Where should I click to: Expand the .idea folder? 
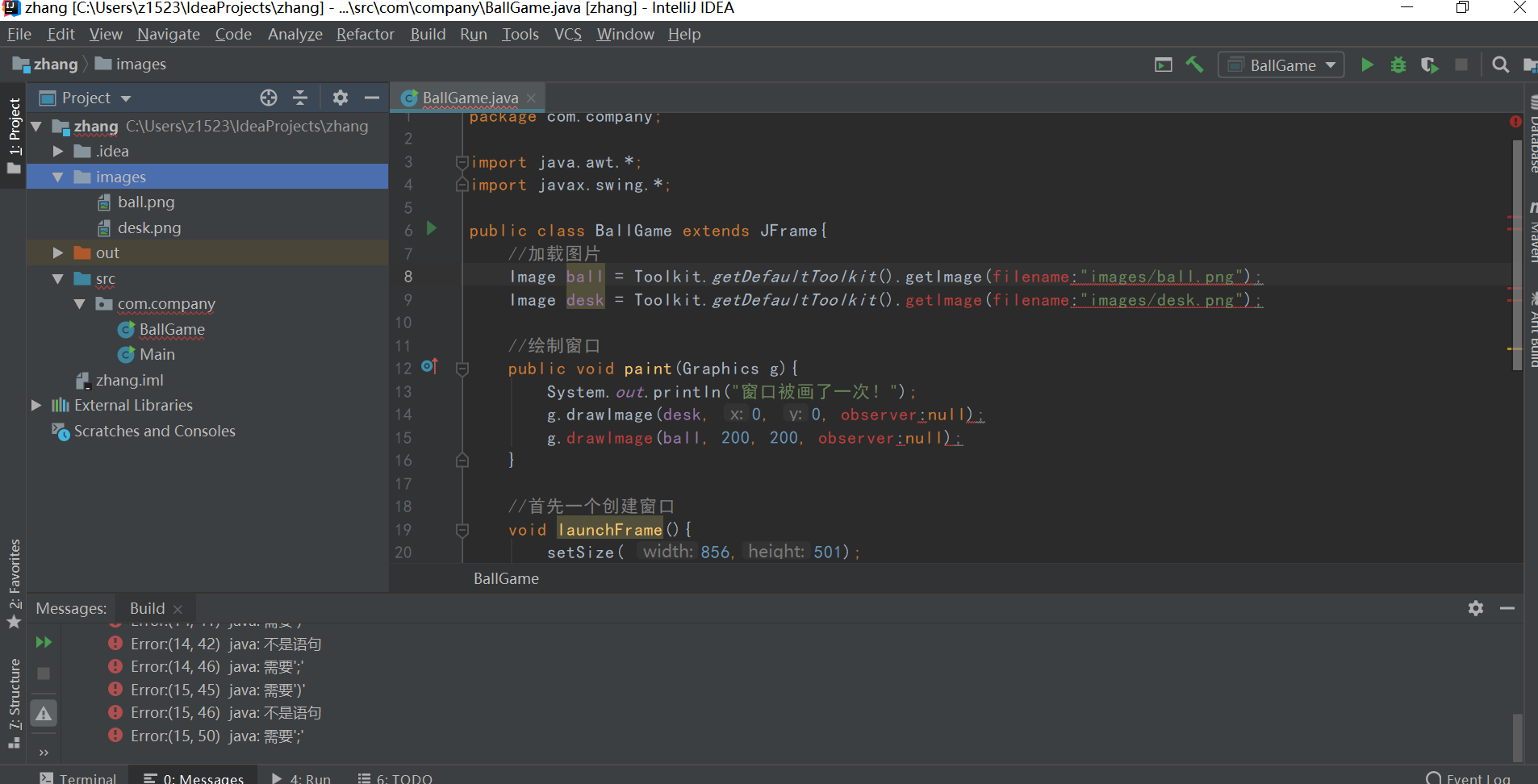click(x=58, y=151)
